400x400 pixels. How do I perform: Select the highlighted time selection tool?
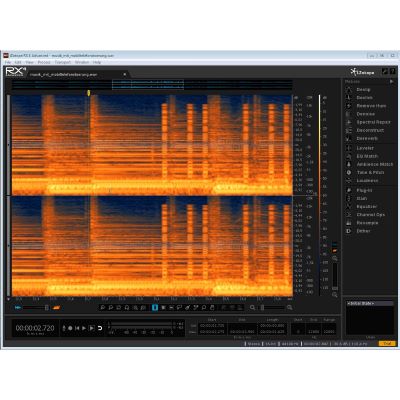[155, 307]
